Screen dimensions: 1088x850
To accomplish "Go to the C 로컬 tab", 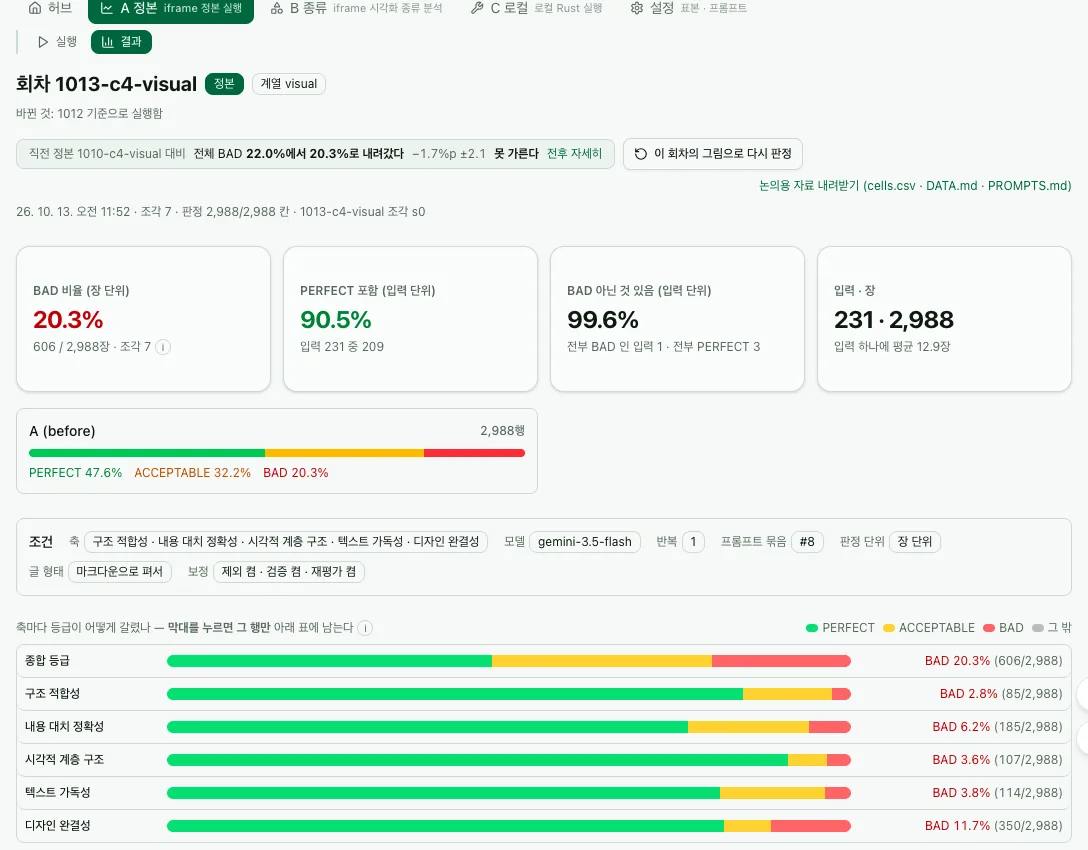I will 536,8.
